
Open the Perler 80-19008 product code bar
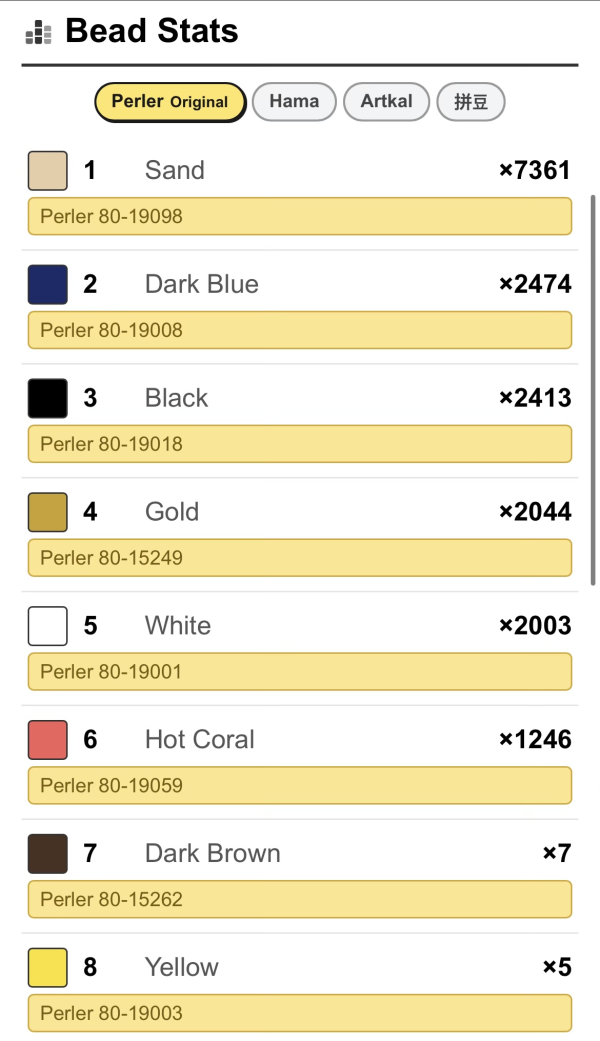299,330
